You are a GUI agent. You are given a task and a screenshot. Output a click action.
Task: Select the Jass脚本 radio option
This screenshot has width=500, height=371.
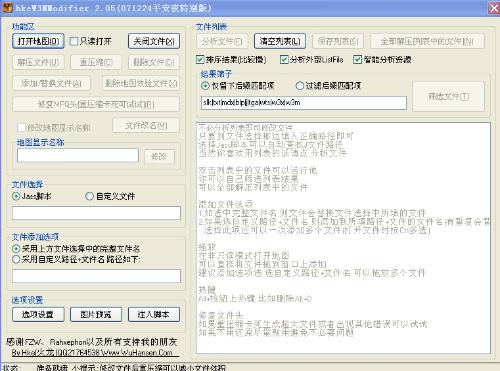(x=16, y=196)
